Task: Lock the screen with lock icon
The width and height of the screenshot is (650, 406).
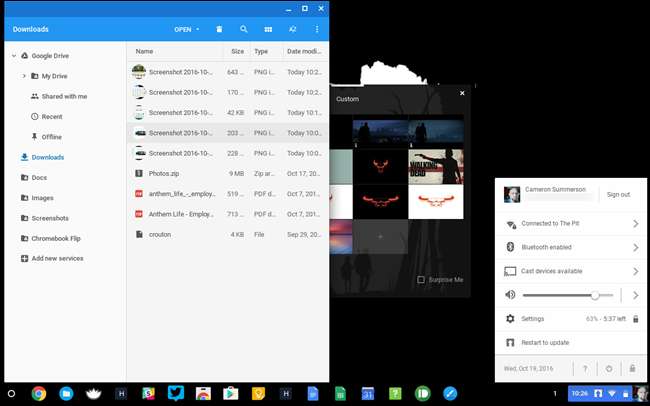Action: coord(632,368)
